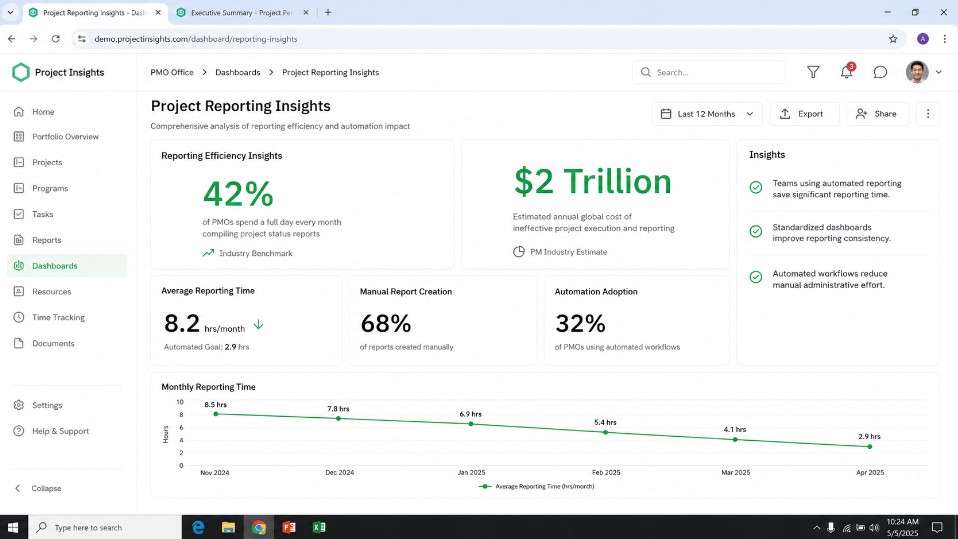Click the PM Industry Estimate pie icon

519,252
